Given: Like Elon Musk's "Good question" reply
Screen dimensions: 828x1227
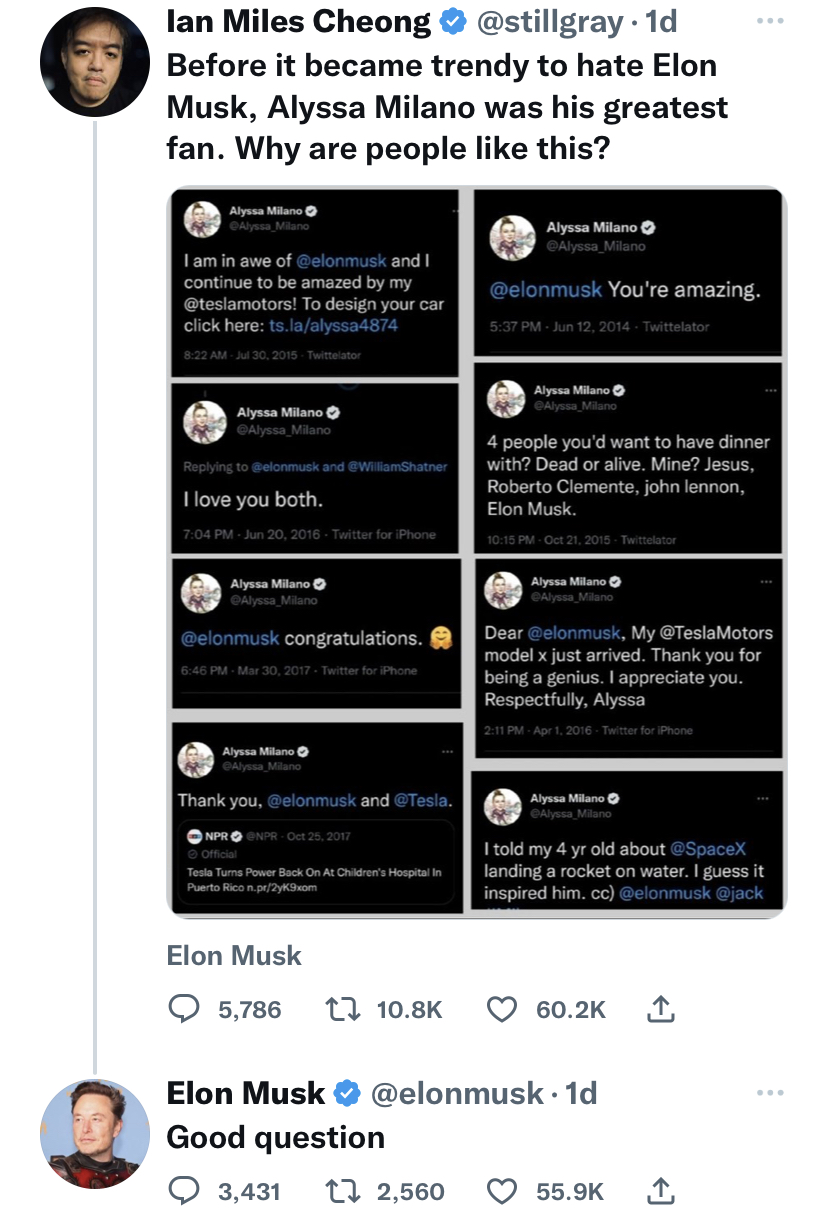Looking at the screenshot, I should pos(503,1191).
